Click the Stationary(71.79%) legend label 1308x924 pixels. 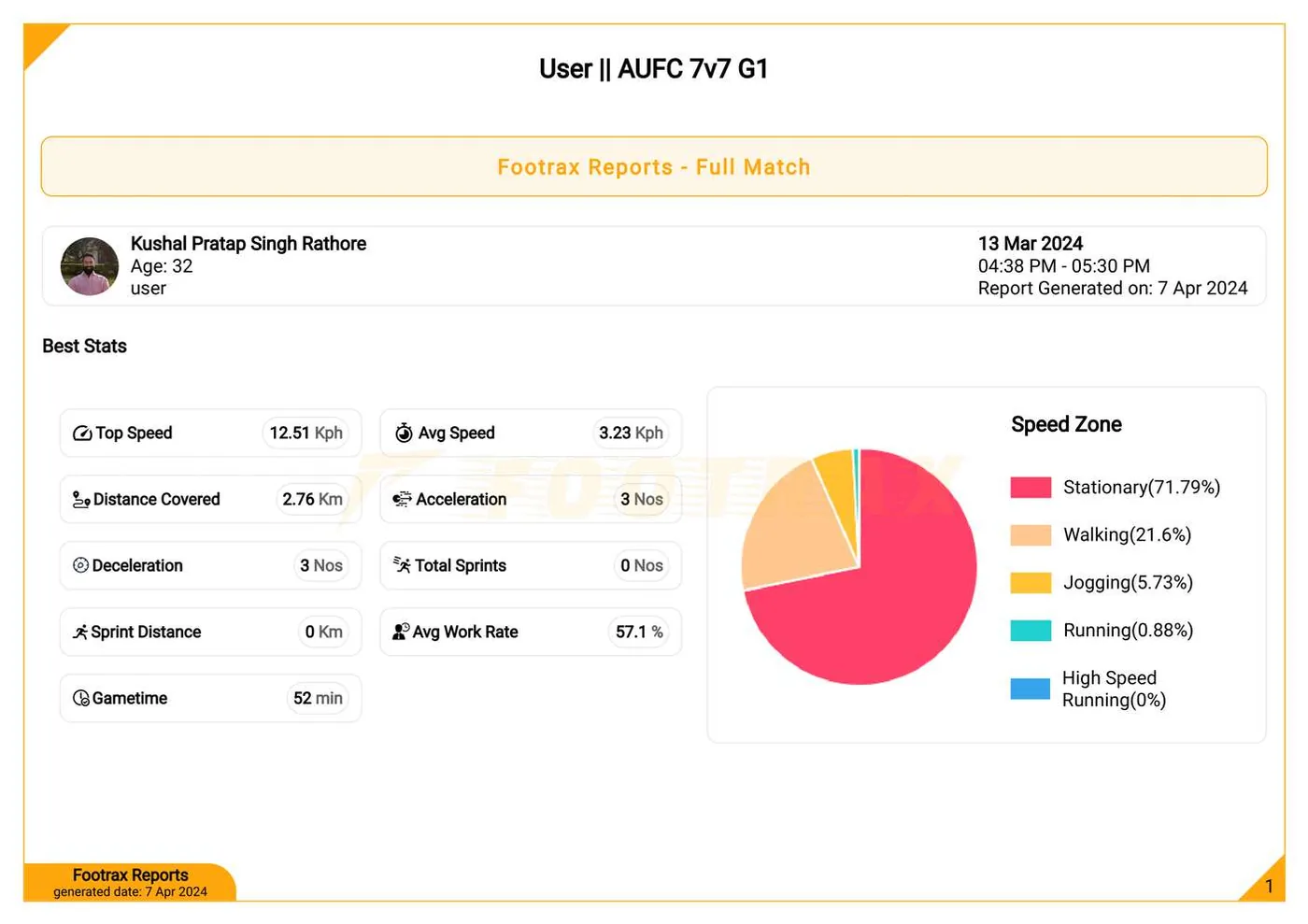tap(1142, 488)
